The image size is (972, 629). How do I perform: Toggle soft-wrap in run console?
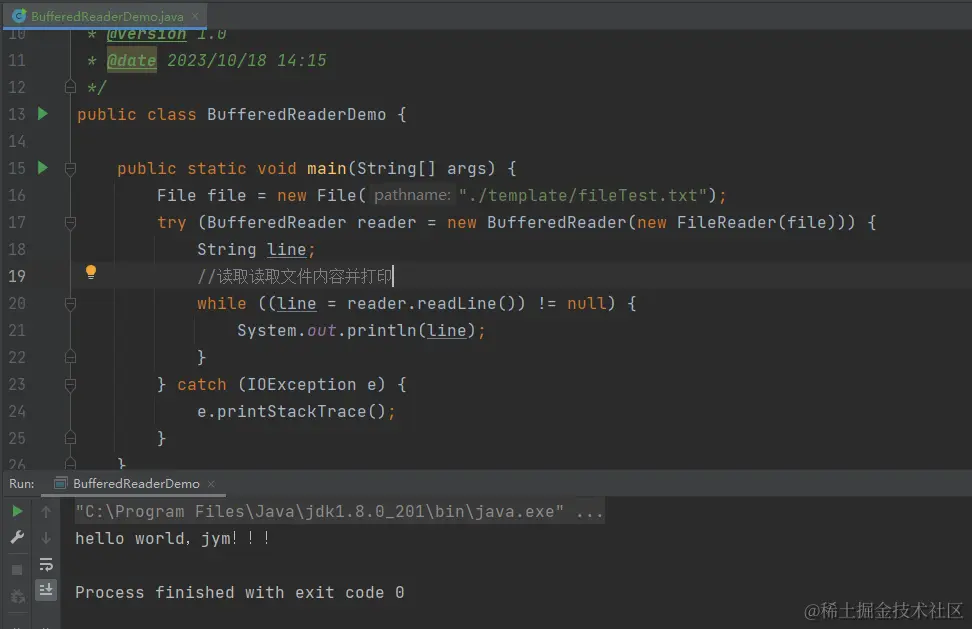[46, 565]
